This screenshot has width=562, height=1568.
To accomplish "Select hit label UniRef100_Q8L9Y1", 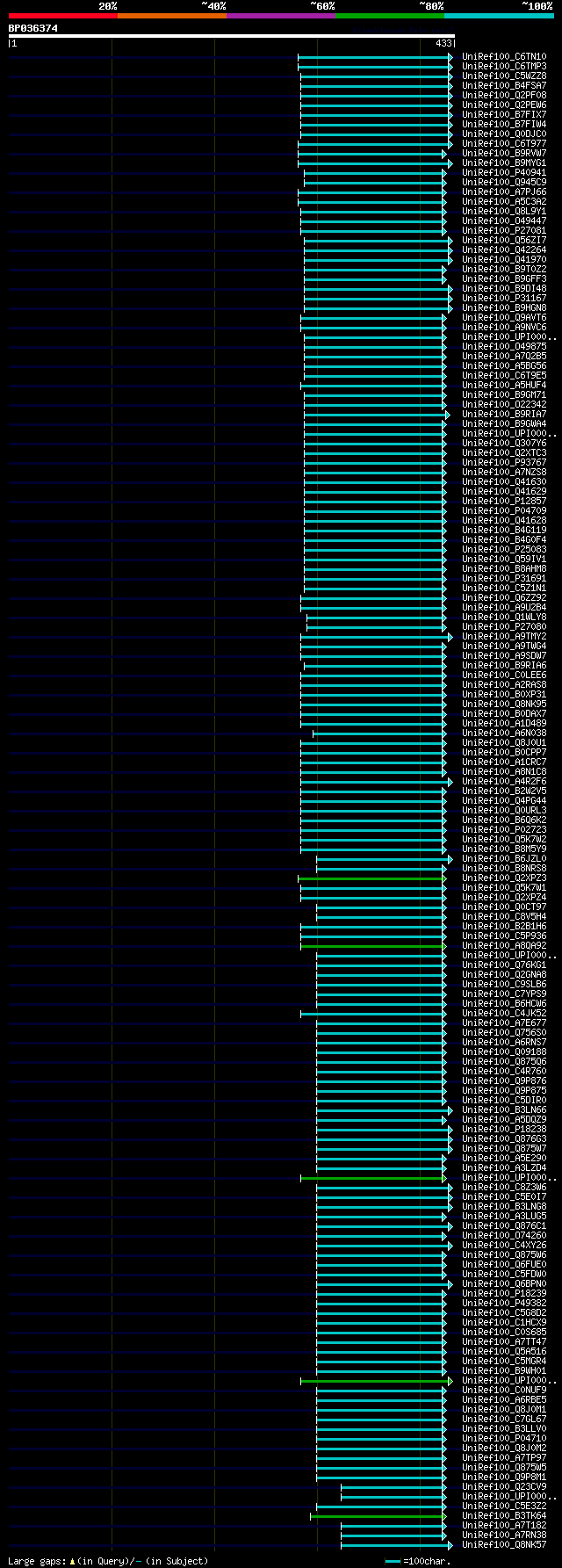I will (x=504, y=211).
